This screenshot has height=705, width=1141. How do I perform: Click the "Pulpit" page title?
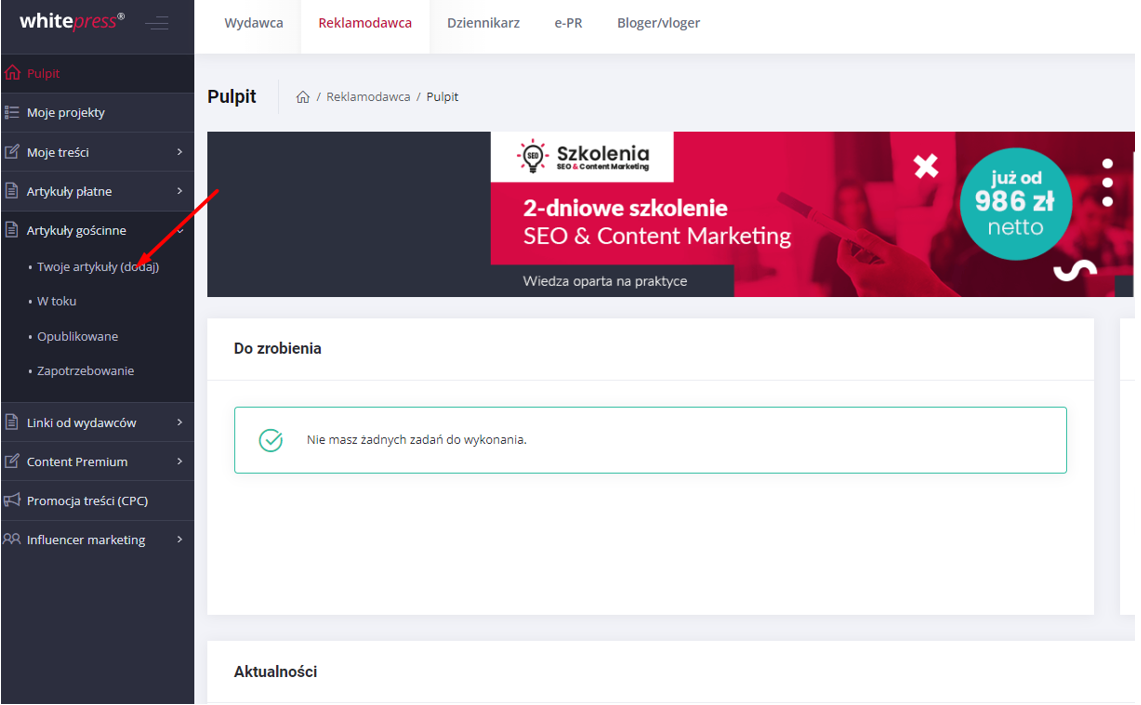point(232,97)
